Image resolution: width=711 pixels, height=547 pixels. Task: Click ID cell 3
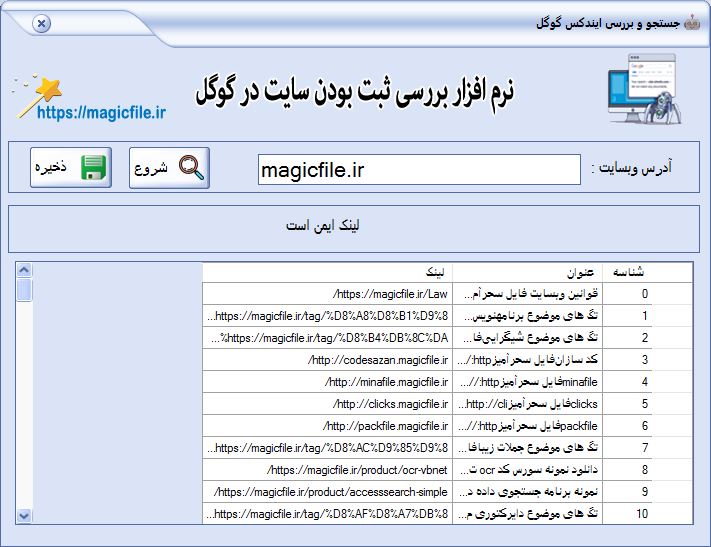pos(628,360)
